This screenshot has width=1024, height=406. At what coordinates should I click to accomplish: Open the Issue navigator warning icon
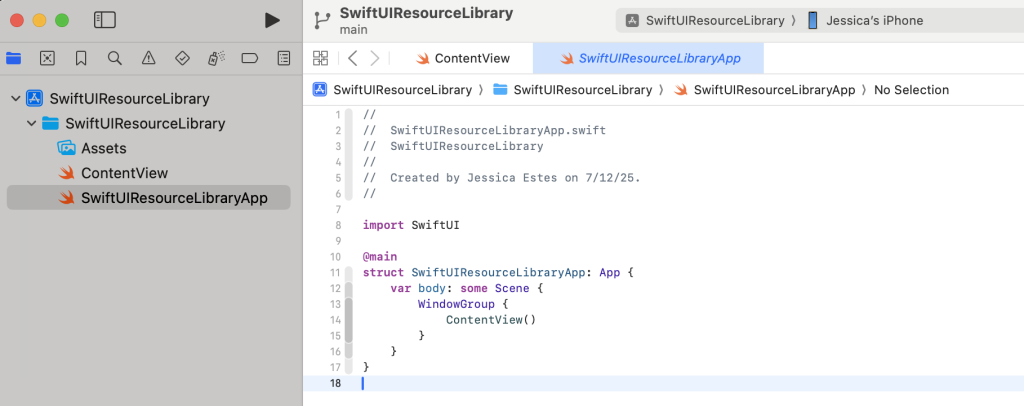pos(148,58)
